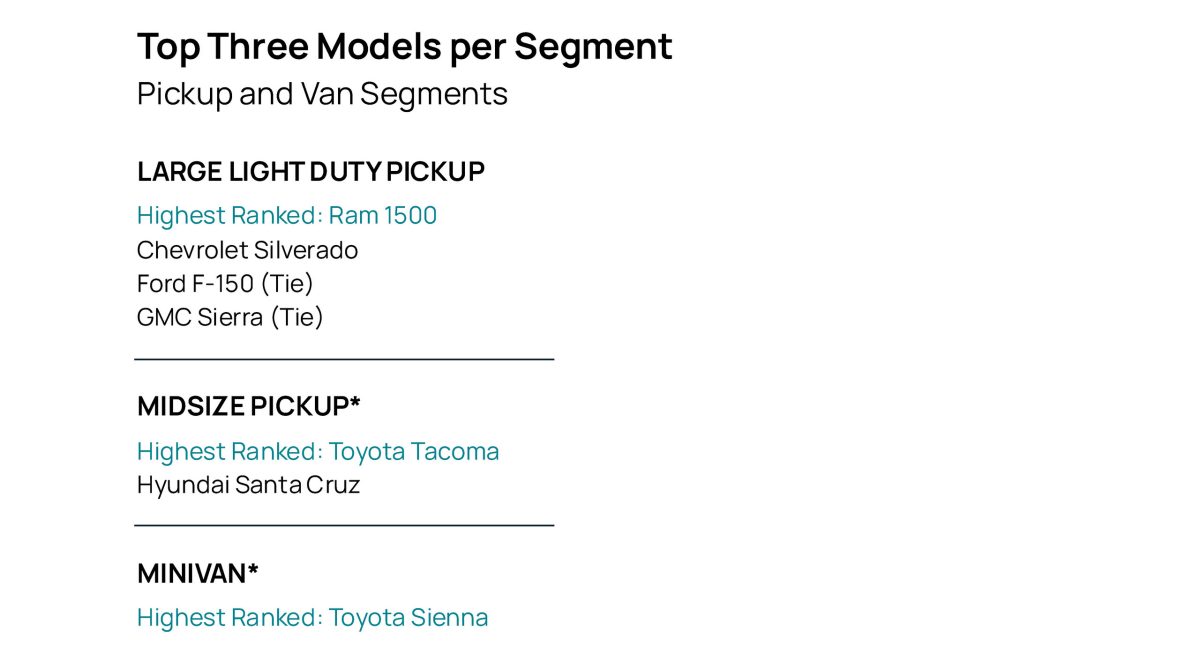Click the asterisk after 'MIDSIZE PICKUP'
Viewport: 1200px width, 646px height.
(355, 403)
